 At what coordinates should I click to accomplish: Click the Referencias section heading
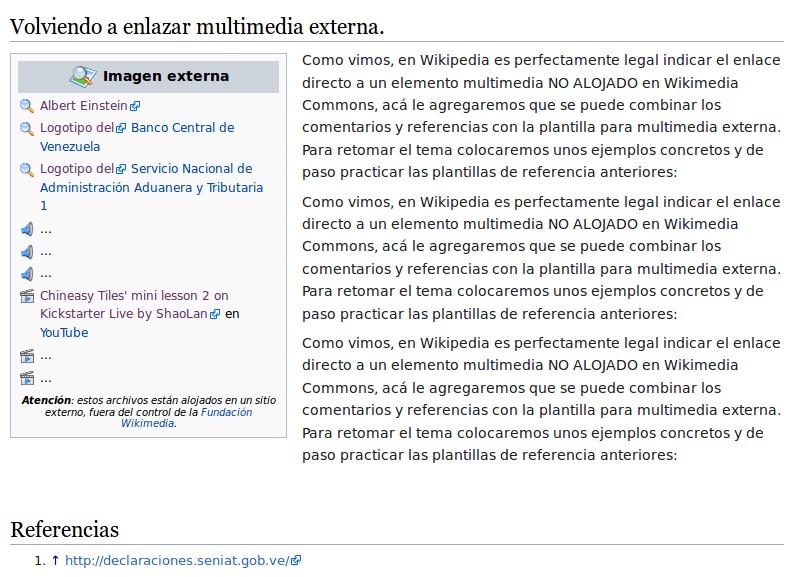click(64, 529)
